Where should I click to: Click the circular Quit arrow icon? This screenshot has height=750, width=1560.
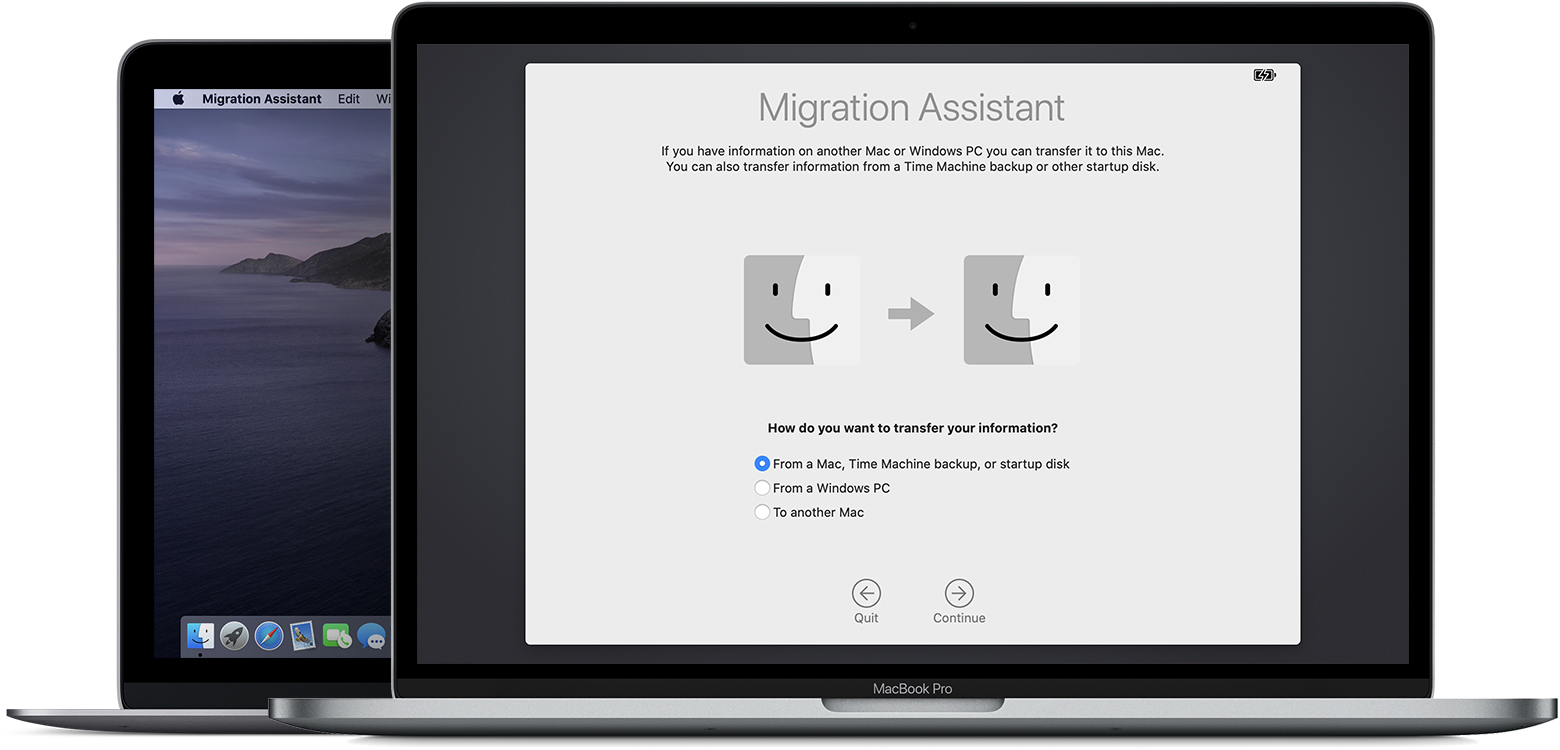(866, 593)
